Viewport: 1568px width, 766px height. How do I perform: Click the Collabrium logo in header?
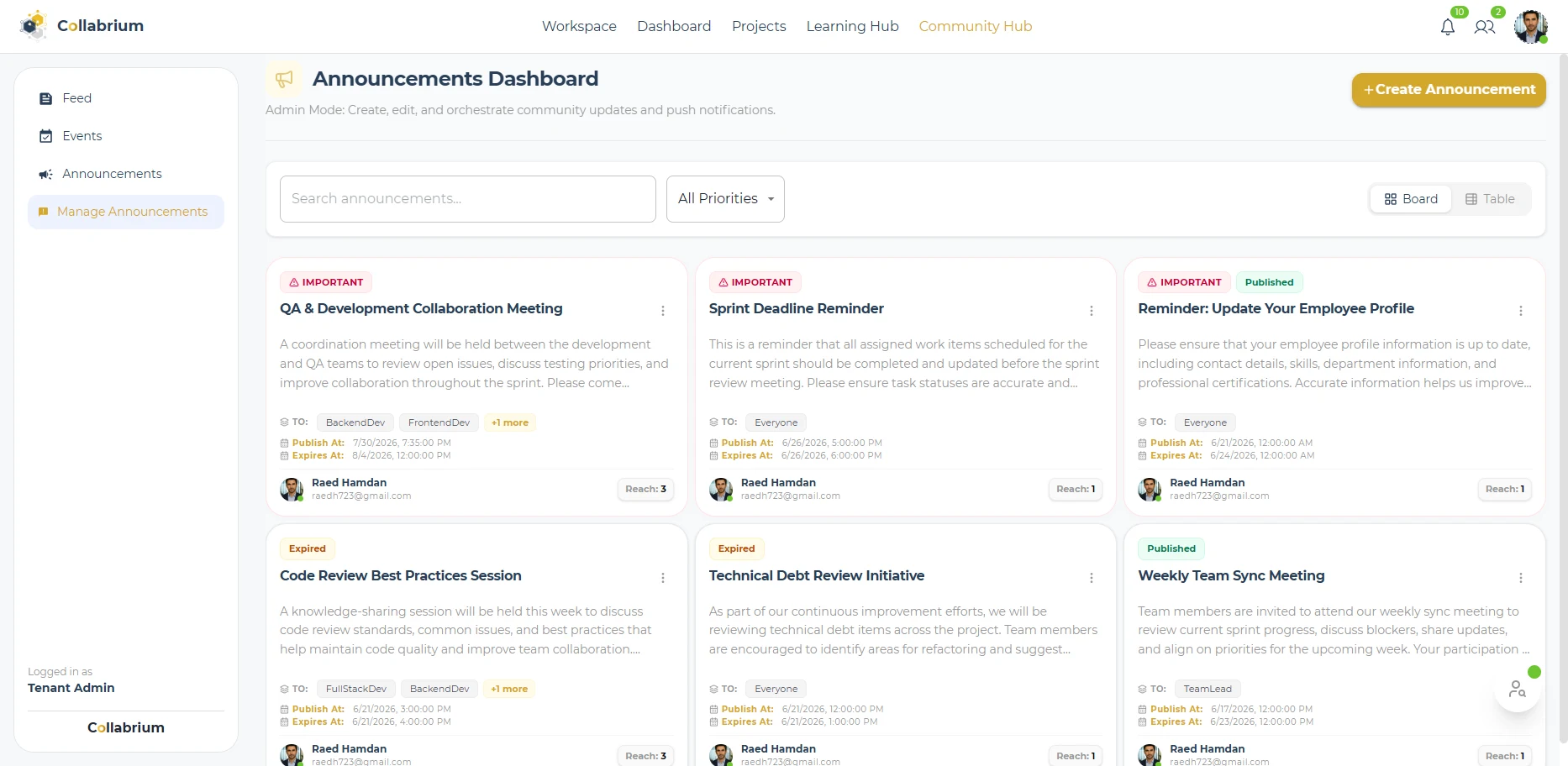coord(82,26)
